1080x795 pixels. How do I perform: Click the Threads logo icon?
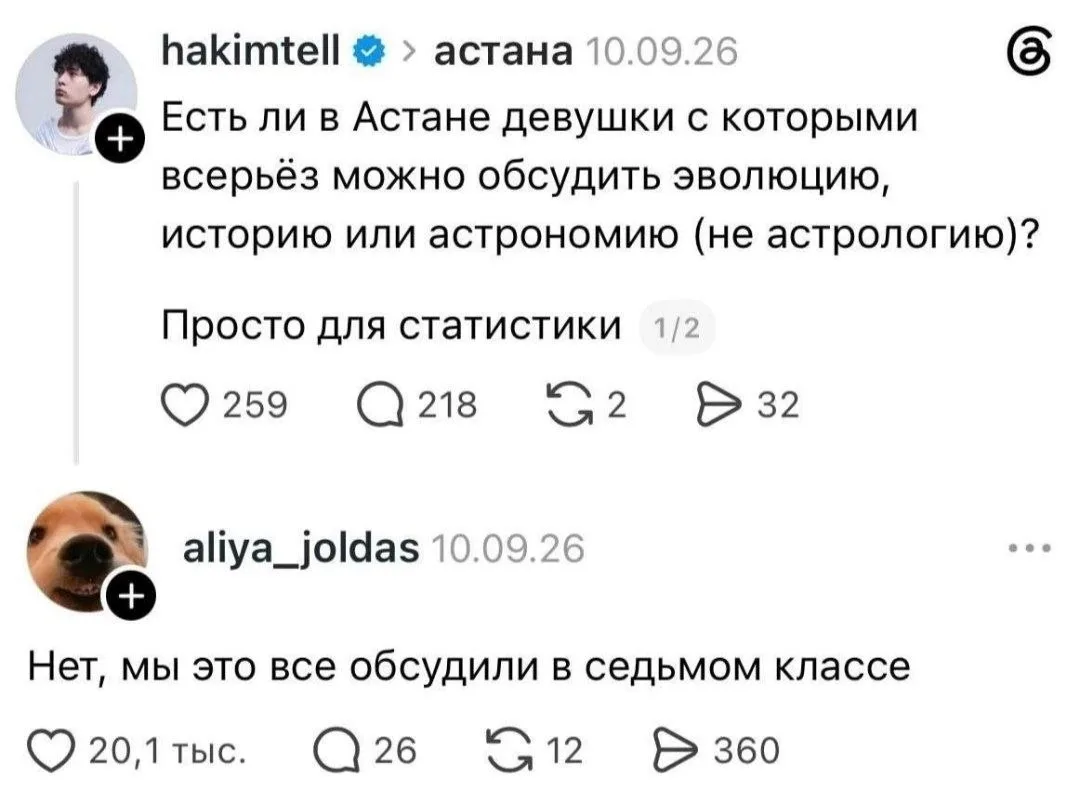coord(1029,51)
